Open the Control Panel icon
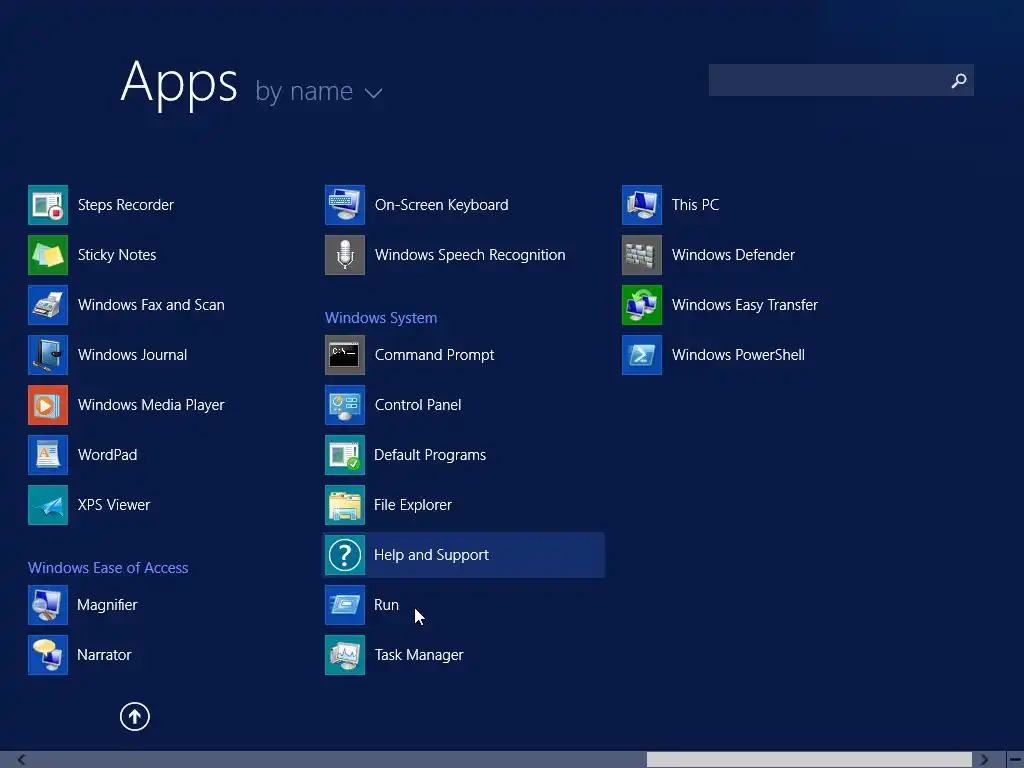Screen dimensions: 1024x768 [345, 405]
